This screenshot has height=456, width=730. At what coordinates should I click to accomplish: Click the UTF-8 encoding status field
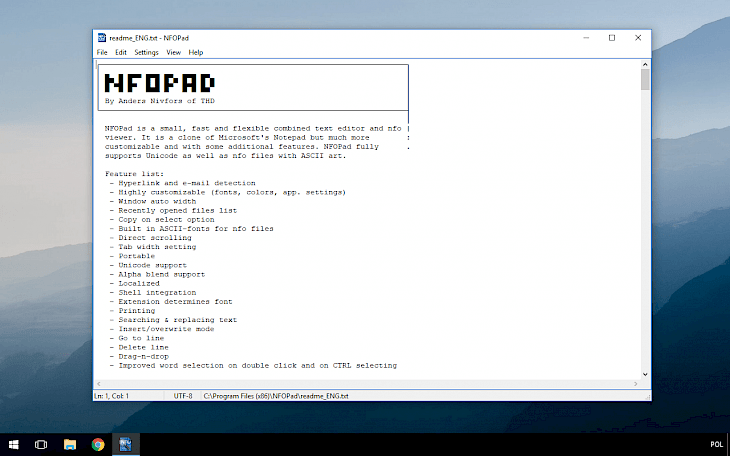tap(183, 396)
